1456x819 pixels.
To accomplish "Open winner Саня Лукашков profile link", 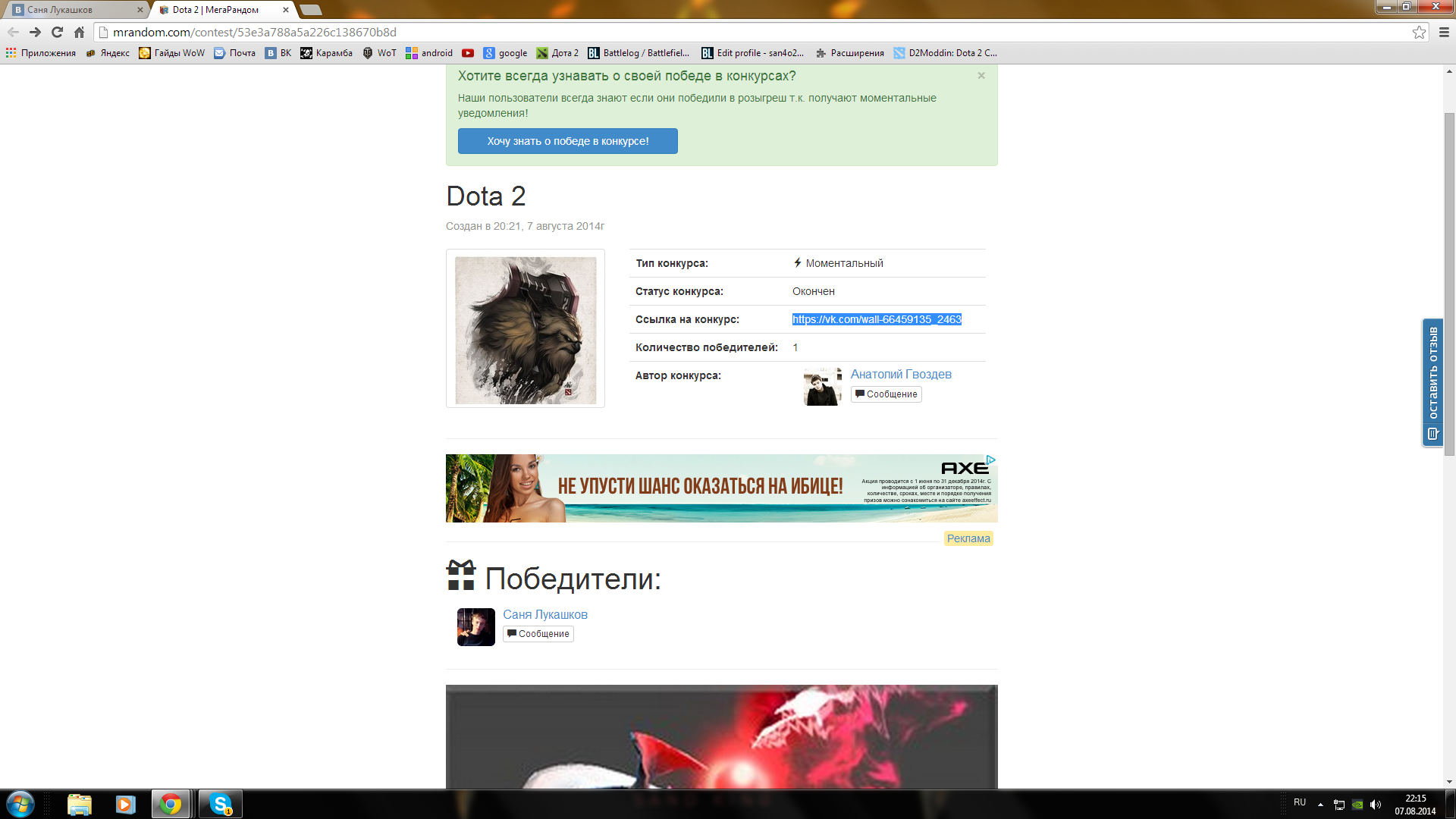I will 545,614.
